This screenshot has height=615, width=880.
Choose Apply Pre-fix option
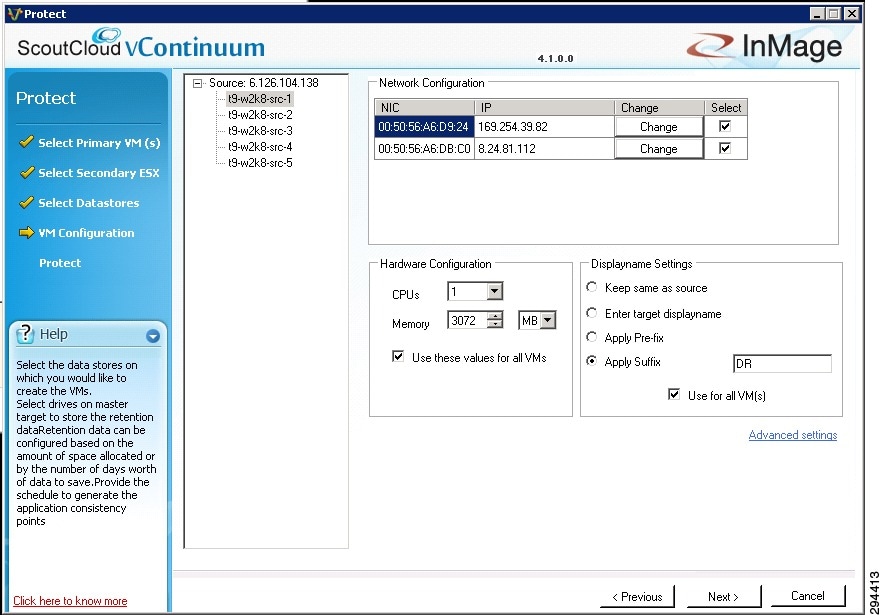coord(592,337)
